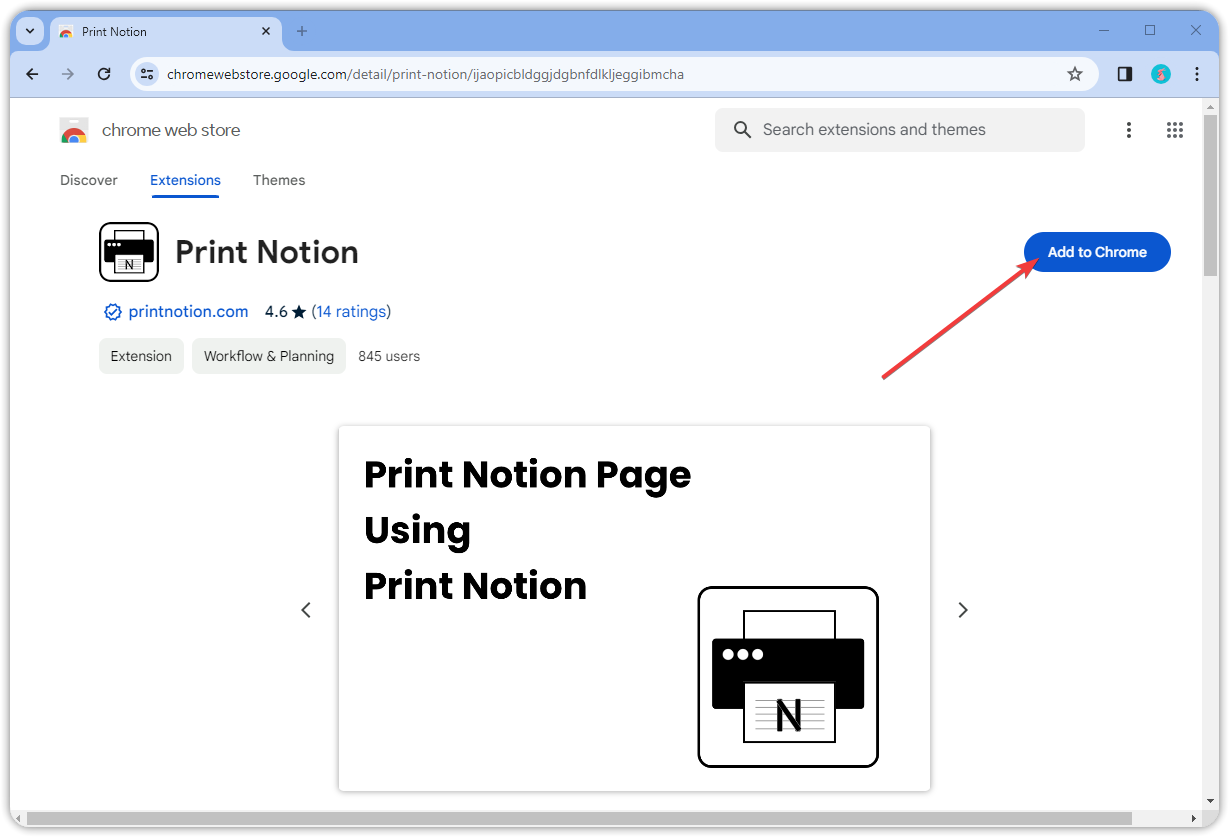Open the more options menu on the store page

(1129, 130)
